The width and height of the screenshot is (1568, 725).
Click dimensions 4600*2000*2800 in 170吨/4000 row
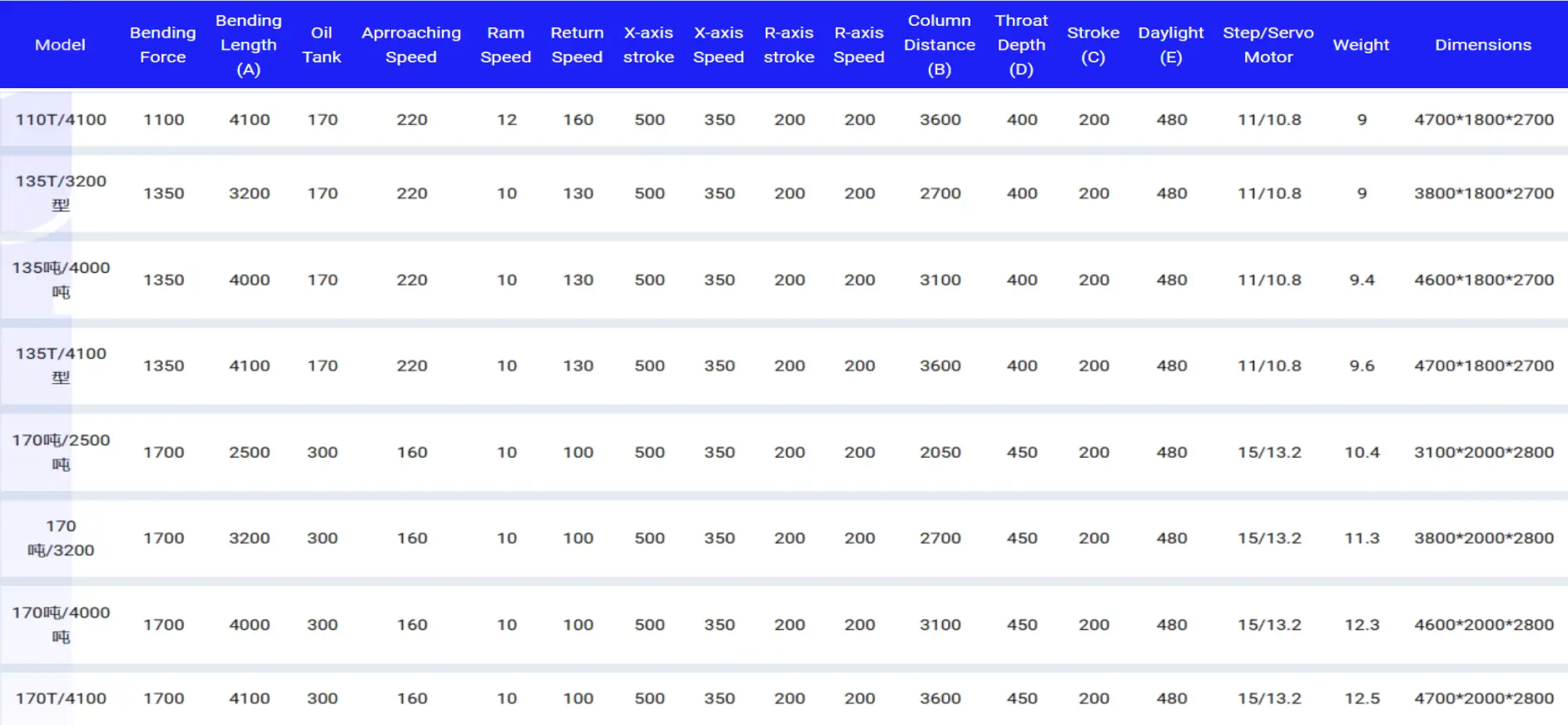1484,624
